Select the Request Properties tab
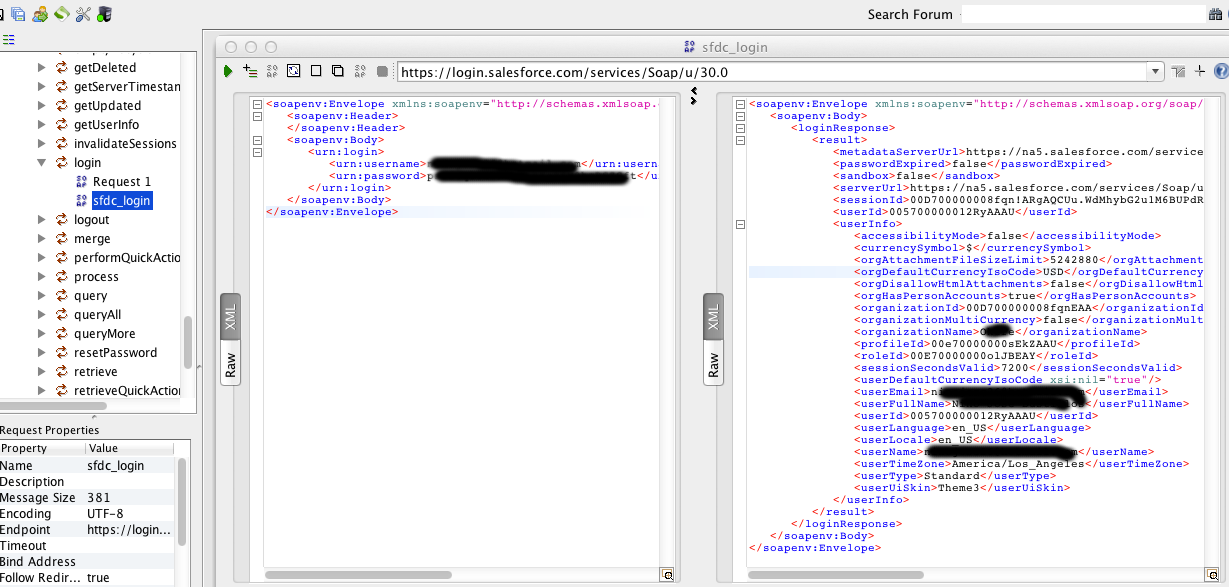 click(x=50, y=430)
